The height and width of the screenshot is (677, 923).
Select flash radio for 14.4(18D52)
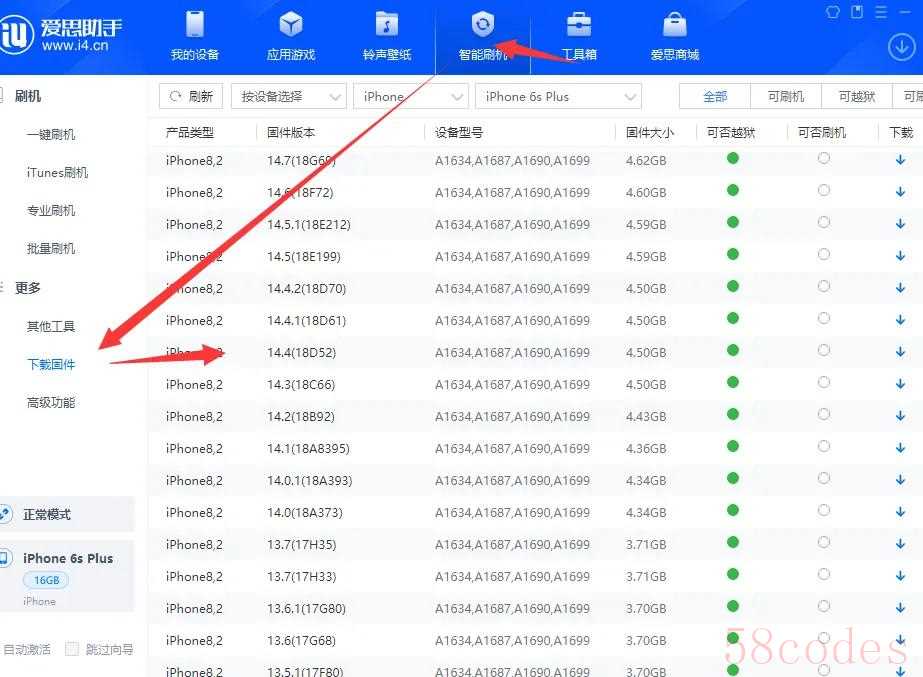[824, 350]
